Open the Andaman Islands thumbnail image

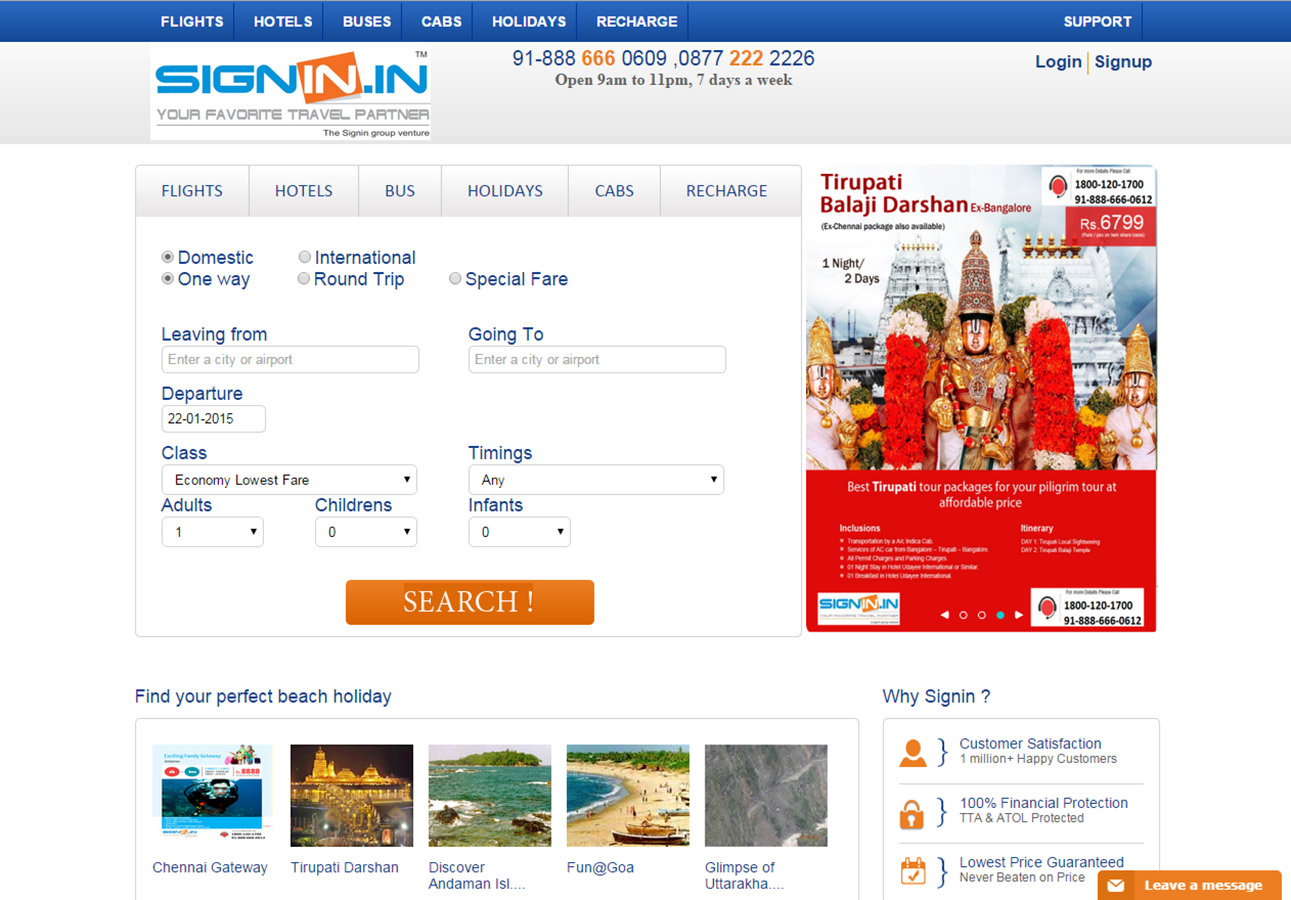(x=490, y=795)
